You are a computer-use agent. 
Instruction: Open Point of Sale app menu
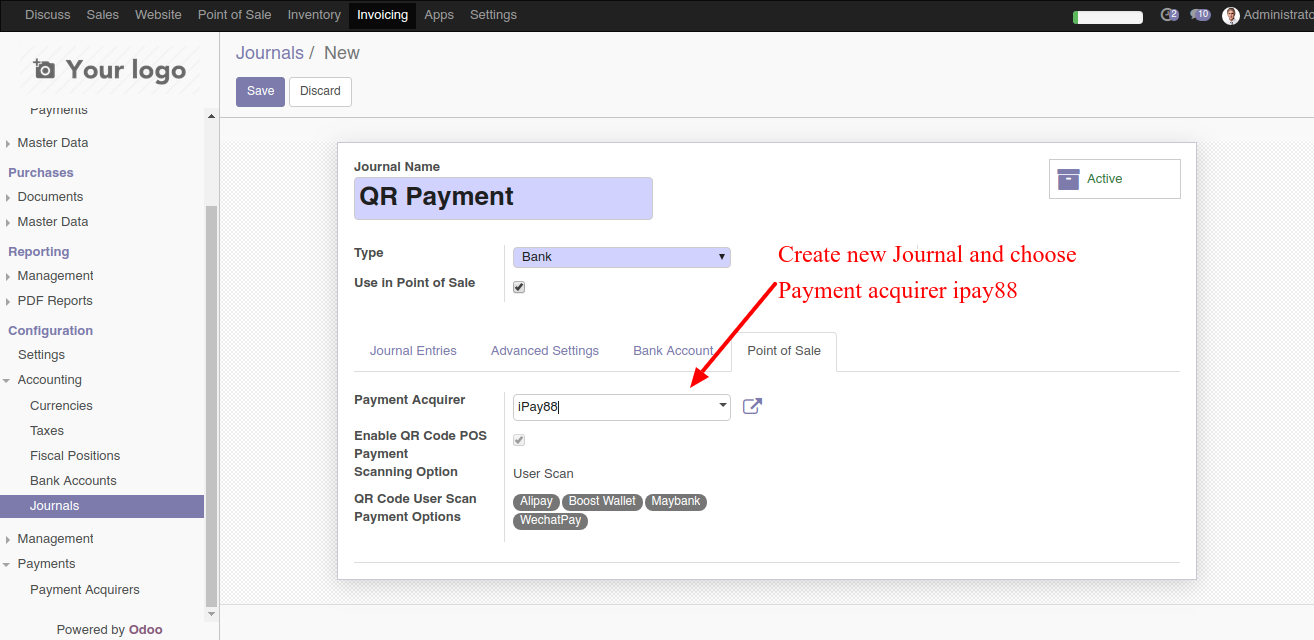234,15
